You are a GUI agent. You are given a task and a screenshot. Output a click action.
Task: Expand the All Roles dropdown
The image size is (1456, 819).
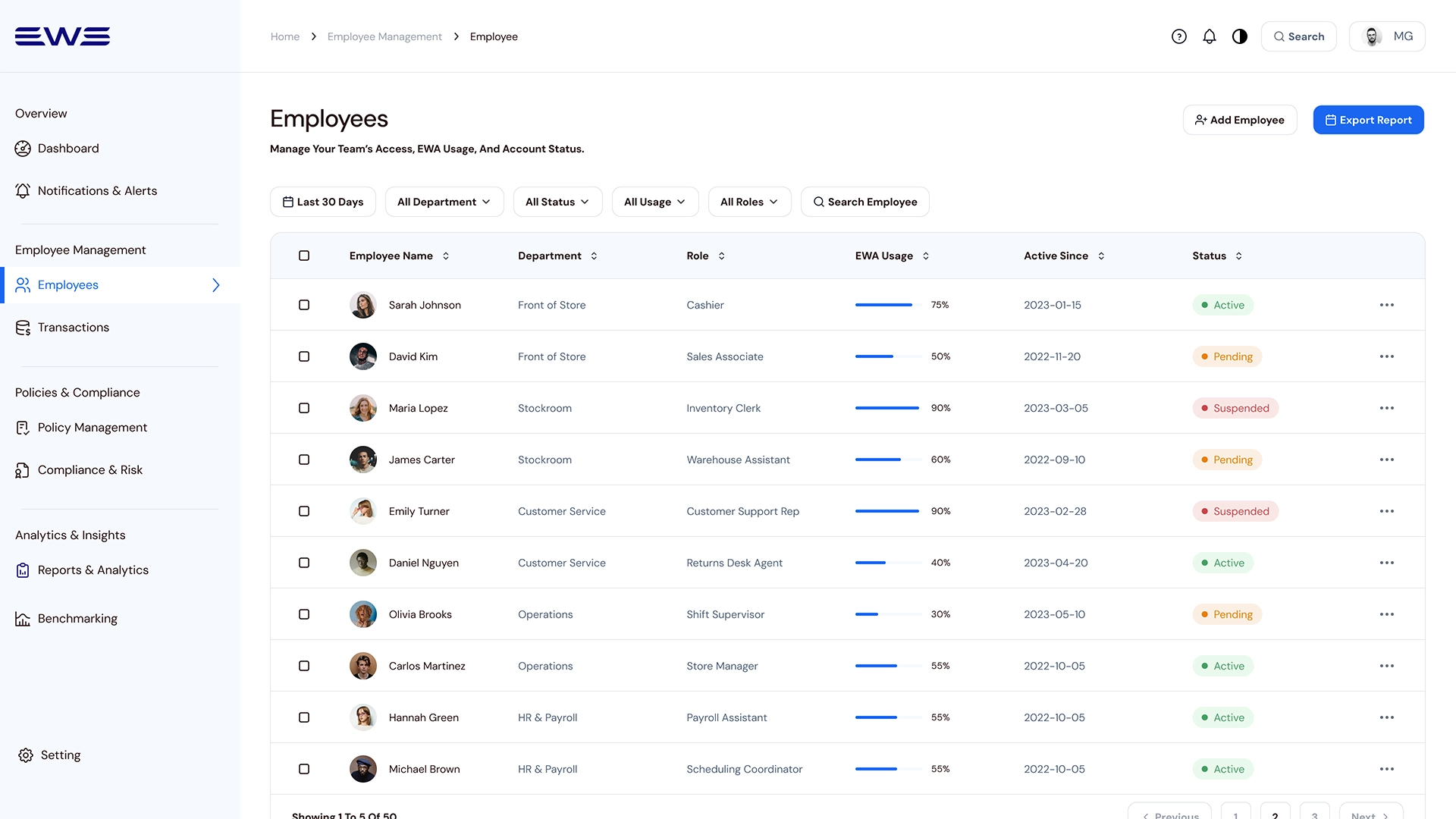point(749,202)
